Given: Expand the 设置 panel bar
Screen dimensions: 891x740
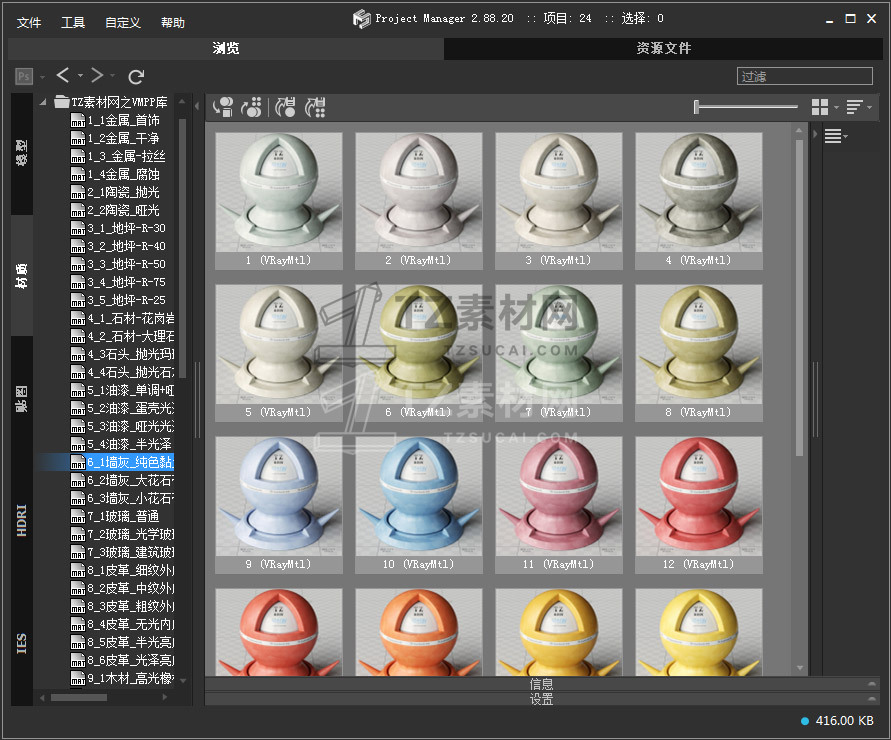Looking at the screenshot, I should click(541, 699).
